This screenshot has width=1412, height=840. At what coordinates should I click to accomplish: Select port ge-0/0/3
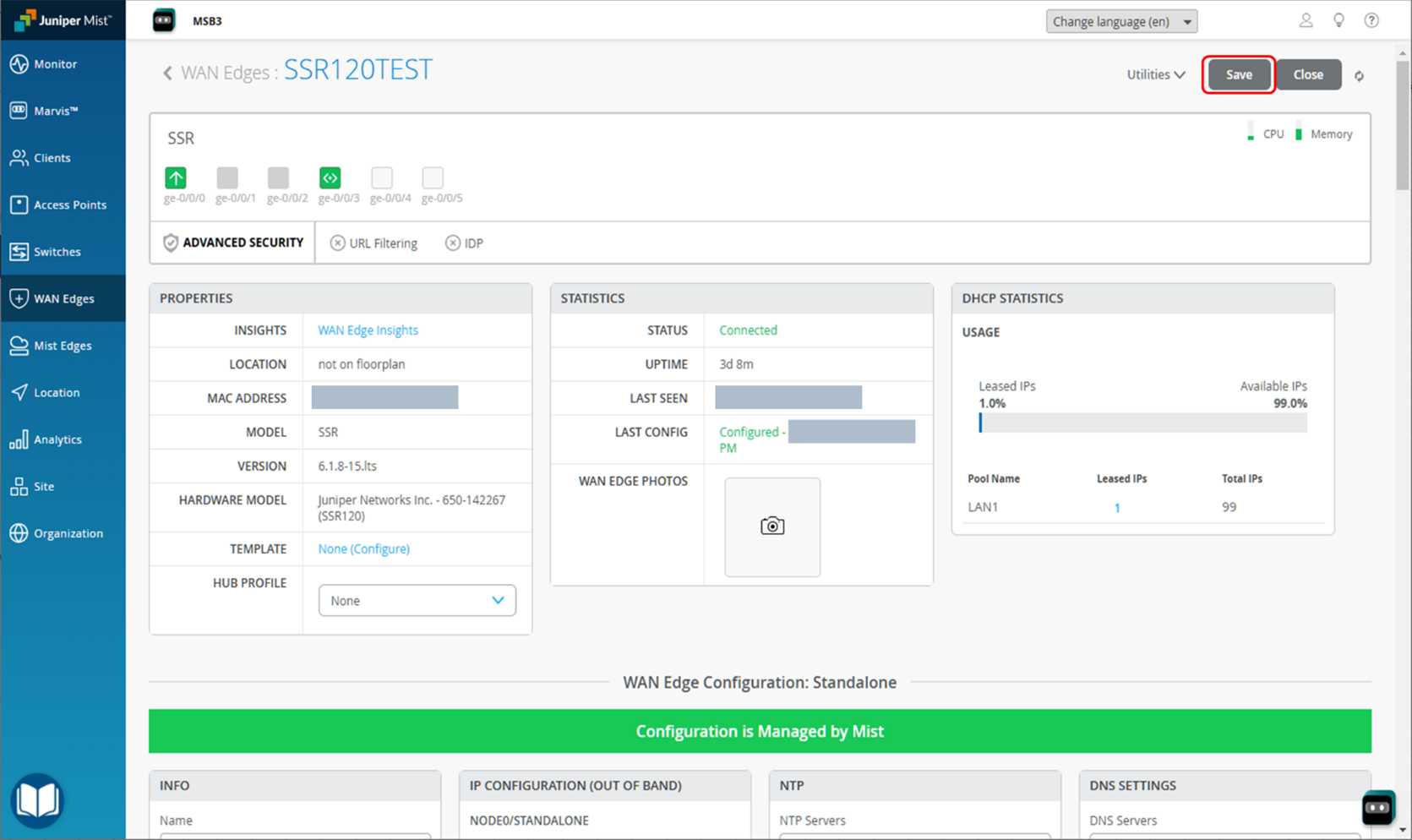(330, 177)
